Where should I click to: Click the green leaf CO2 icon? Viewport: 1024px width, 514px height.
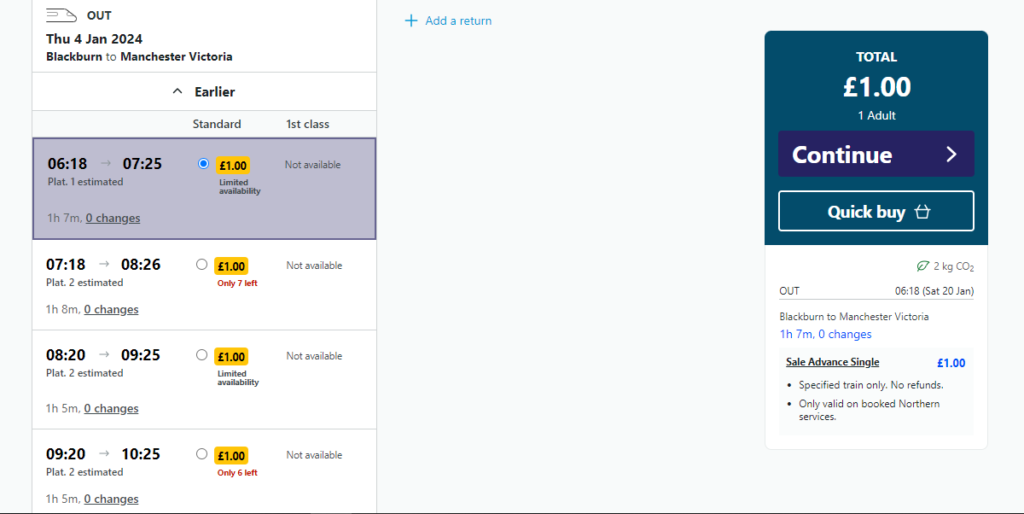tap(923, 267)
